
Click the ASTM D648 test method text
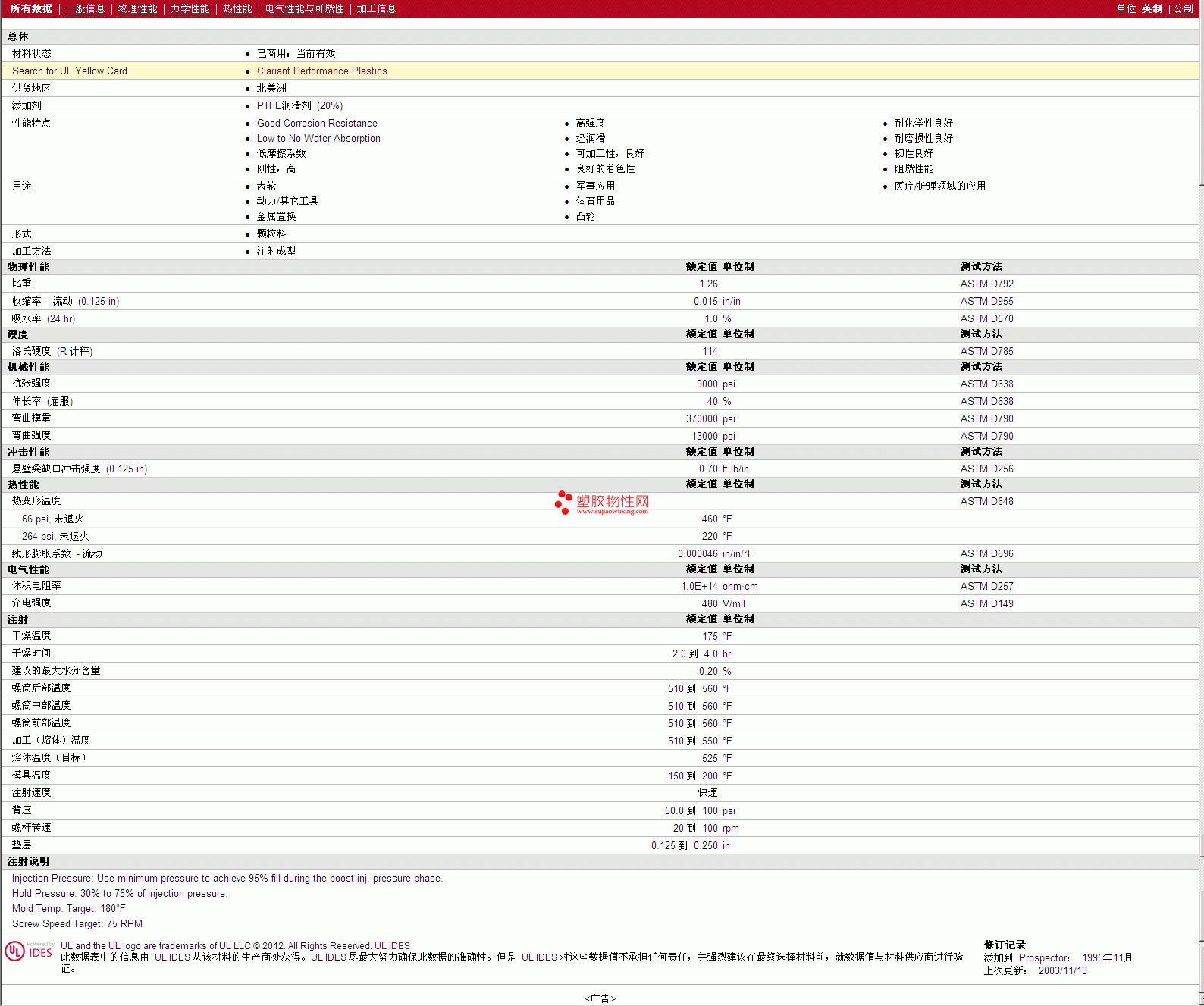pos(986,502)
